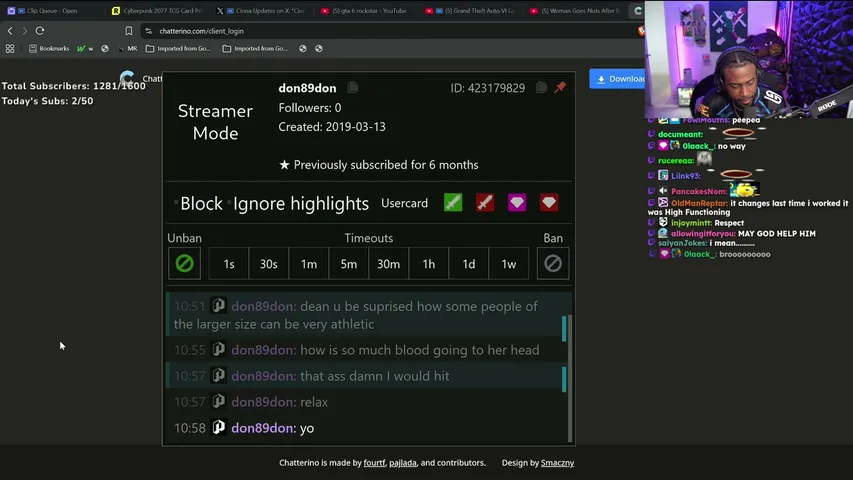Open the pajlada link in the footer
The width and height of the screenshot is (853, 480).
[403, 463]
